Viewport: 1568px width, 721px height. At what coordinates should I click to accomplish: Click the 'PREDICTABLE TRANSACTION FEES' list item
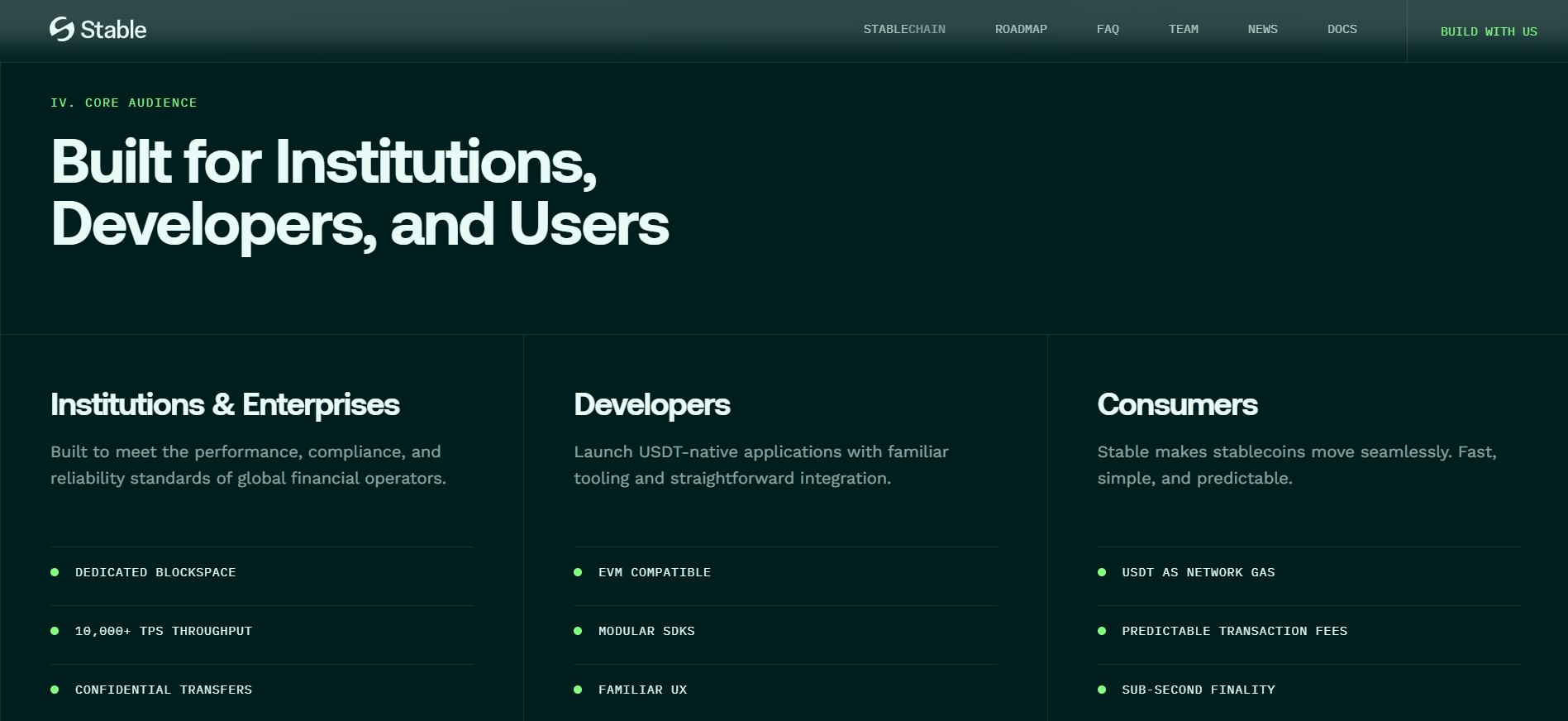[x=1308, y=631]
